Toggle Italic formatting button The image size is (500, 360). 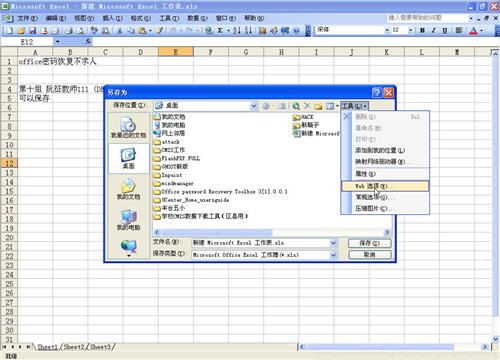coord(434,30)
